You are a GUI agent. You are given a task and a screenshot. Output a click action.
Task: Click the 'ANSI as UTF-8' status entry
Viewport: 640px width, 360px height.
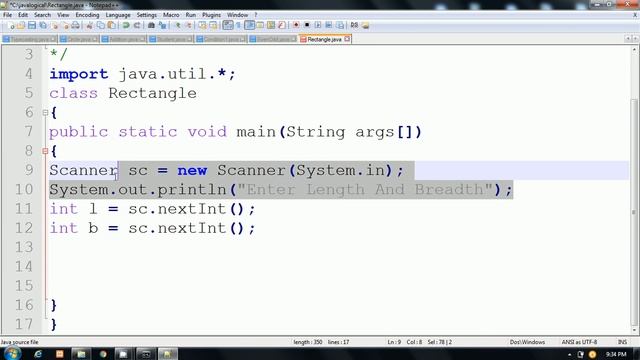579,342
